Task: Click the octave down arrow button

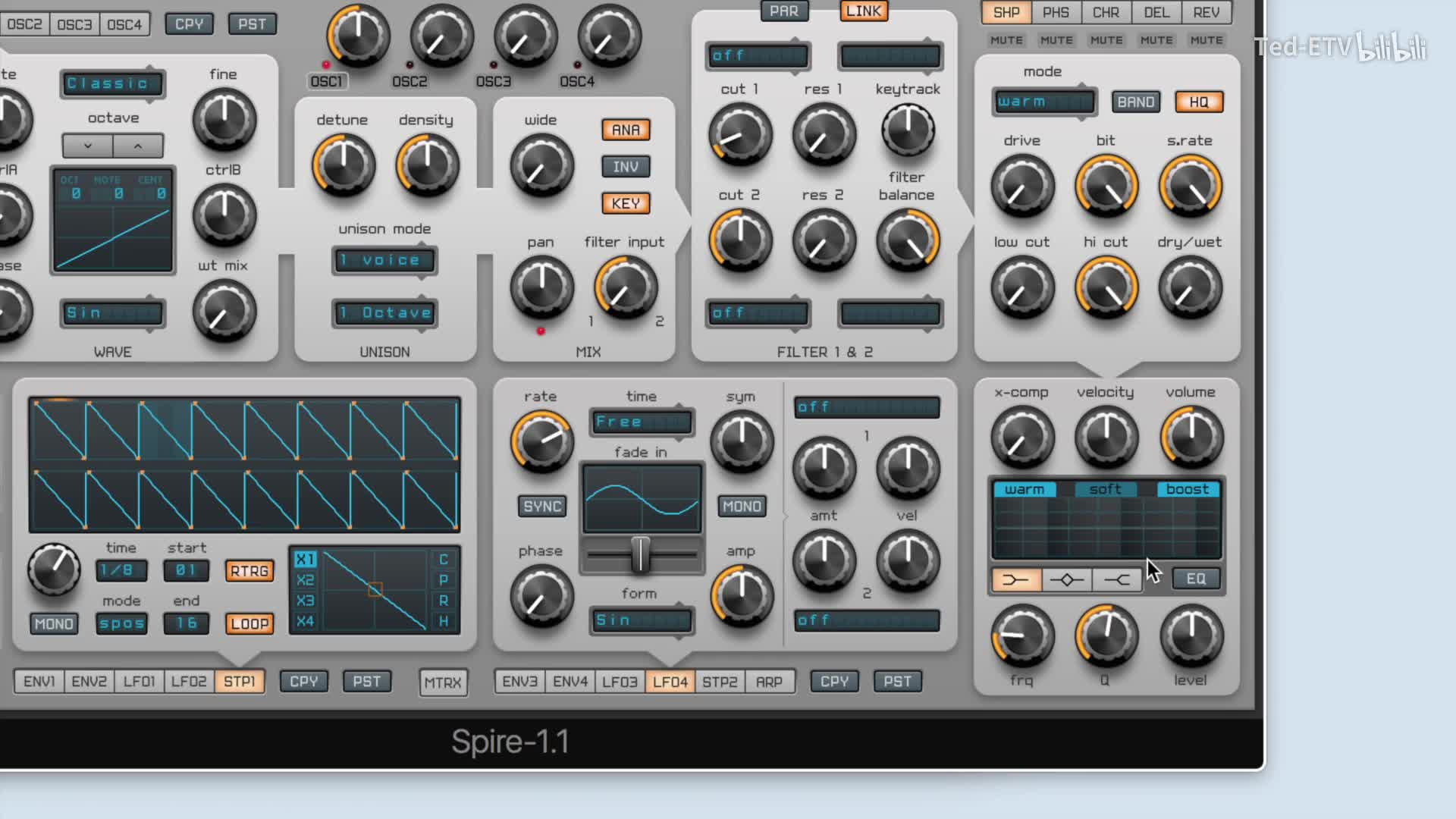Action: point(88,146)
